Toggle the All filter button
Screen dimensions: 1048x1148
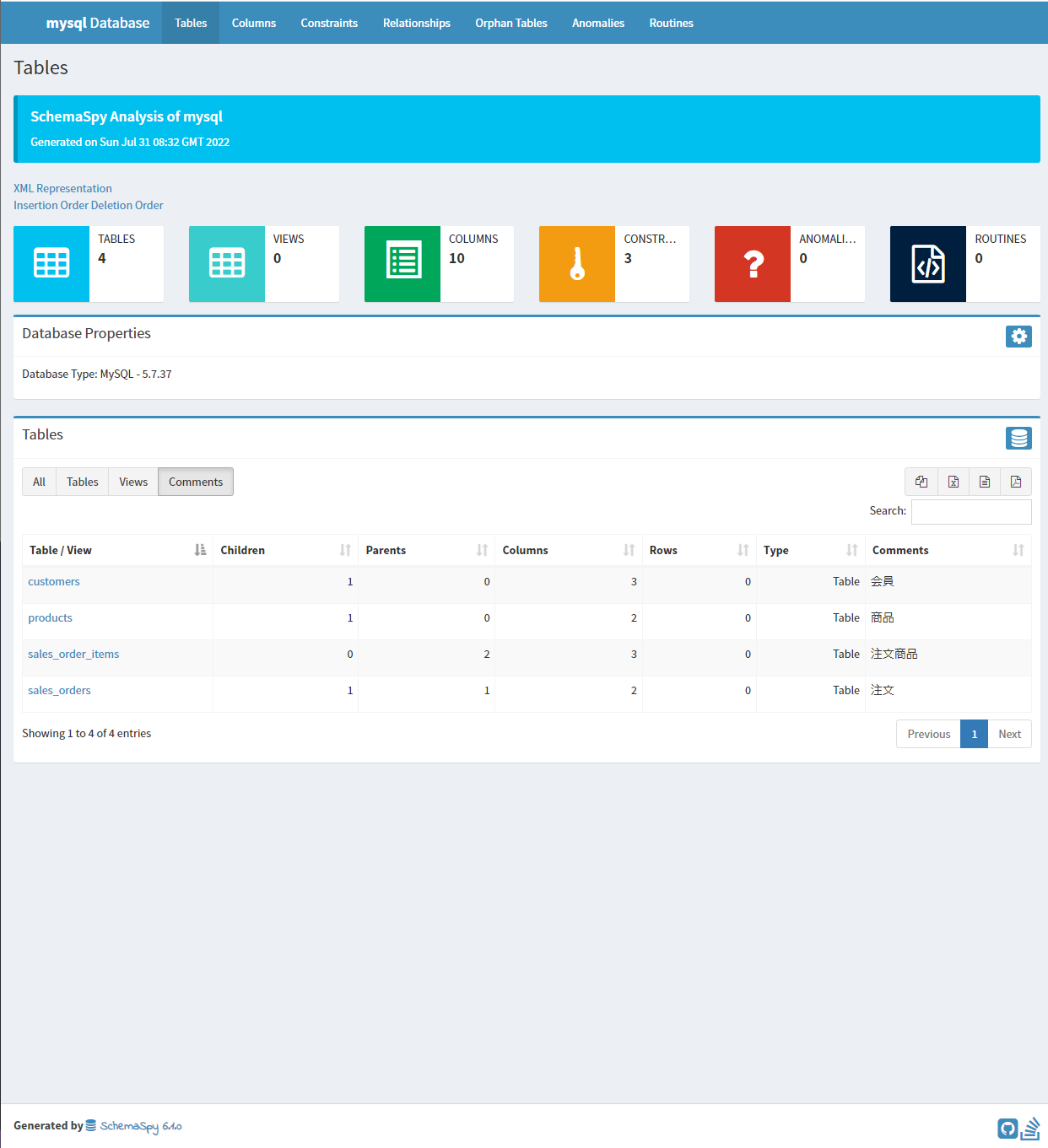click(39, 482)
